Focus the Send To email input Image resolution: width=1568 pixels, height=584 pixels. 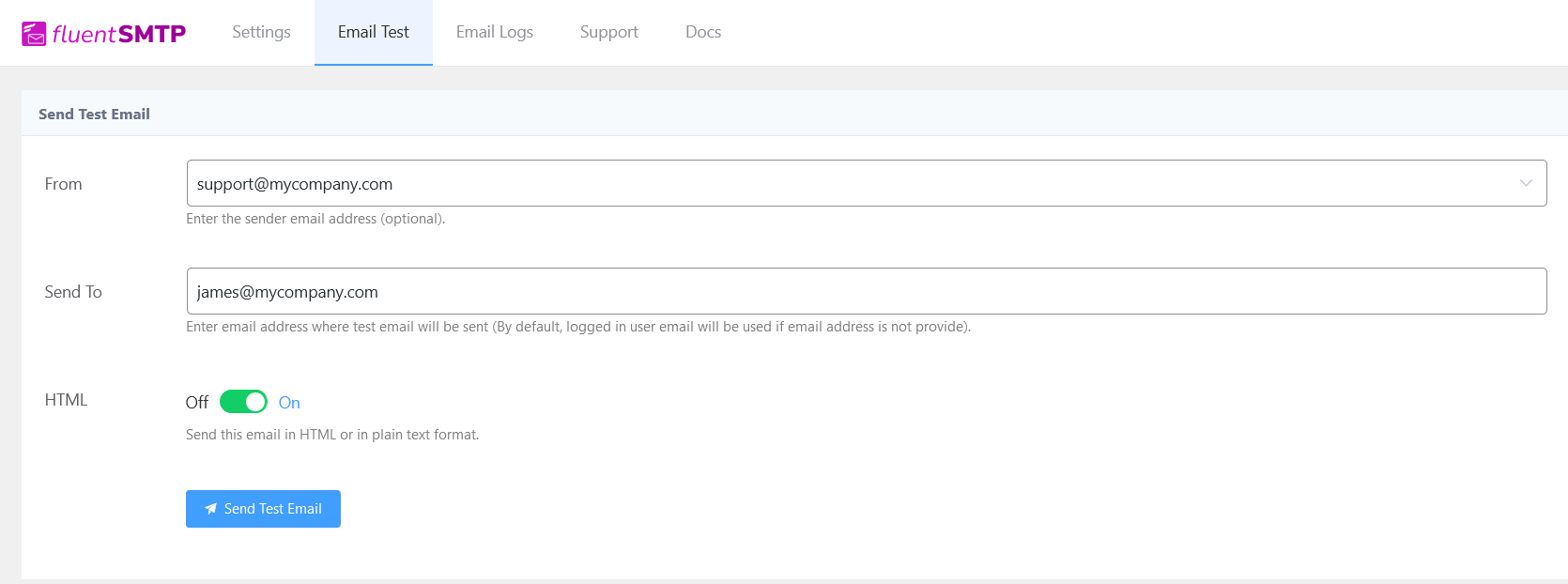[866, 291]
